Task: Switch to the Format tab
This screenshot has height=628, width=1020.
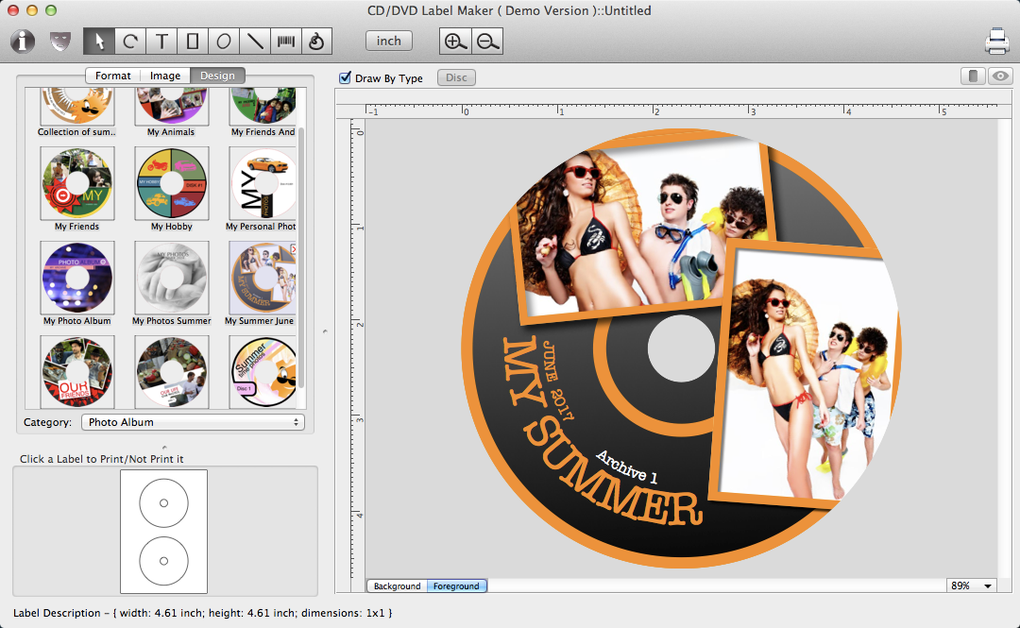Action: tap(113, 76)
